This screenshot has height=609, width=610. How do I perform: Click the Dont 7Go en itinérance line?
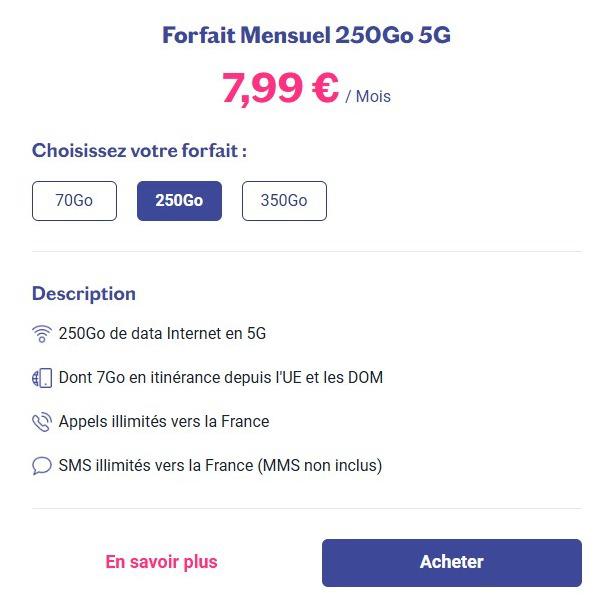pos(221,377)
